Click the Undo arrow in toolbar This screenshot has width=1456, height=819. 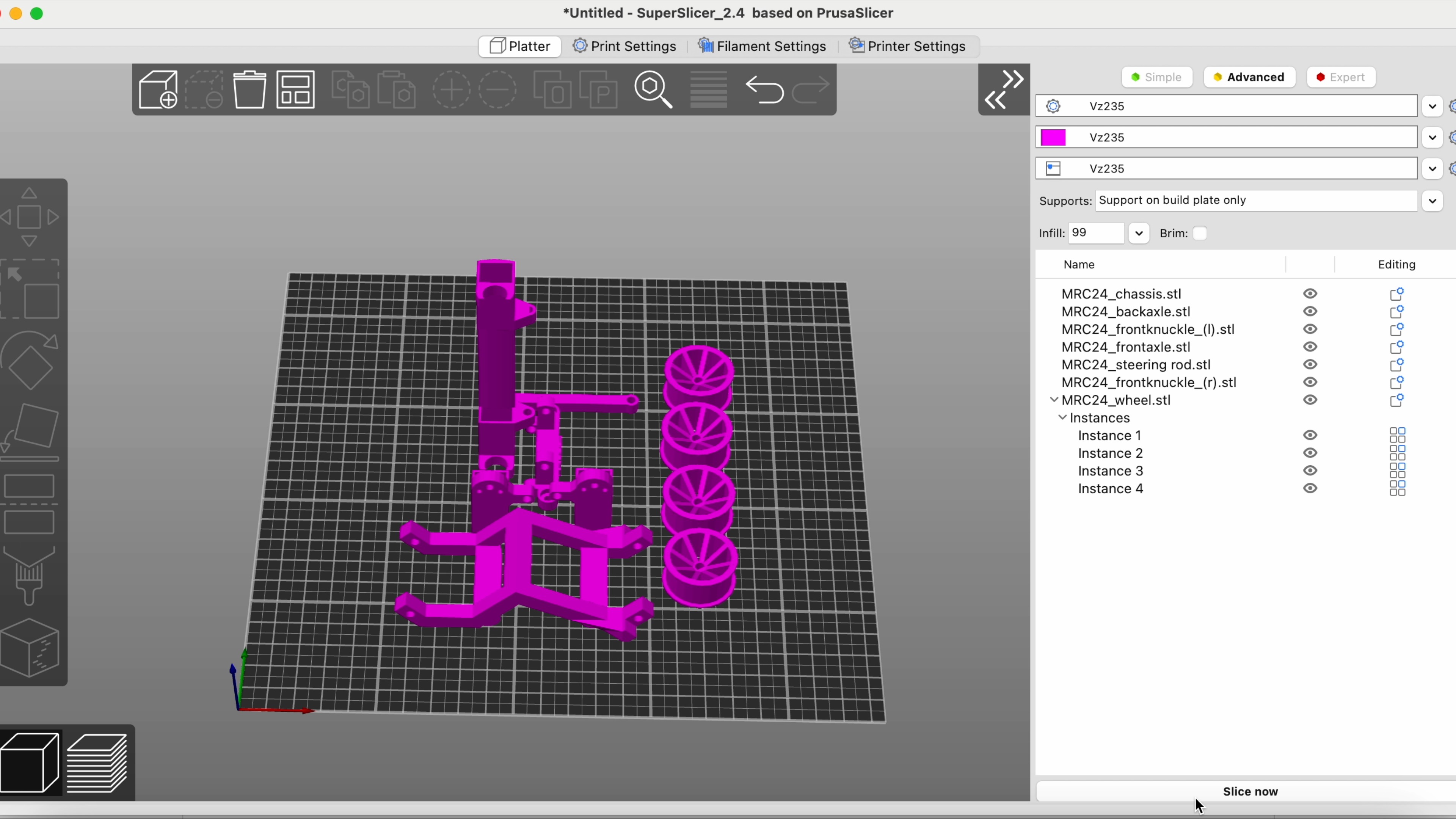tap(764, 89)
